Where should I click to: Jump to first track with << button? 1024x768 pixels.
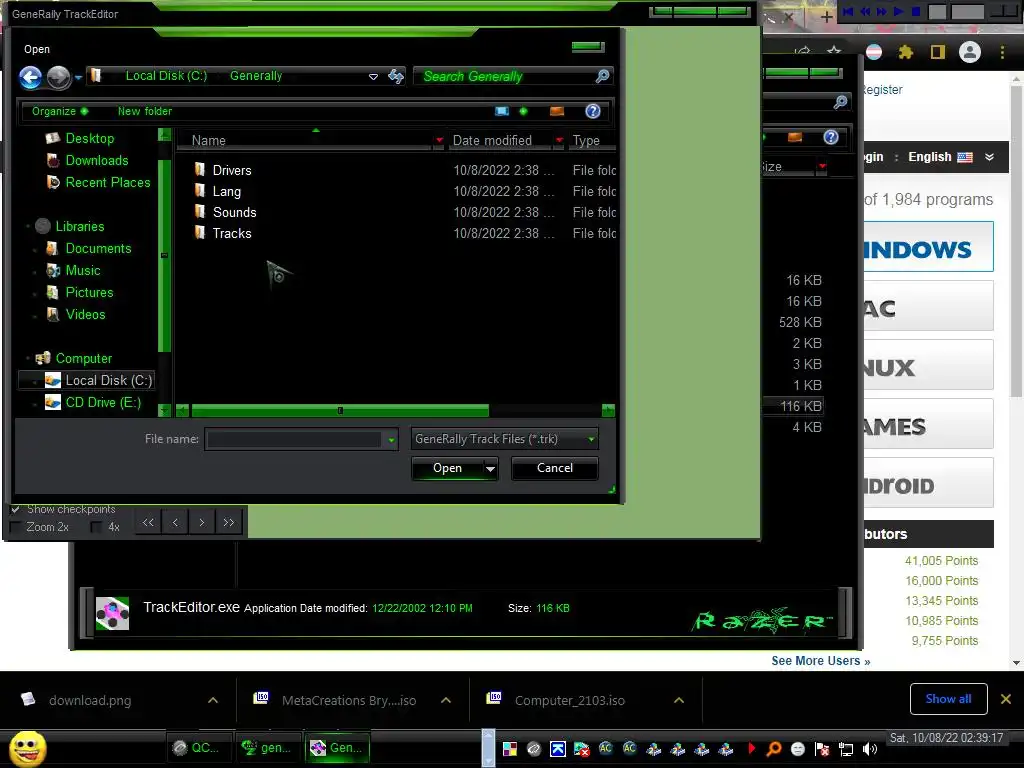(x=148, y=522)
